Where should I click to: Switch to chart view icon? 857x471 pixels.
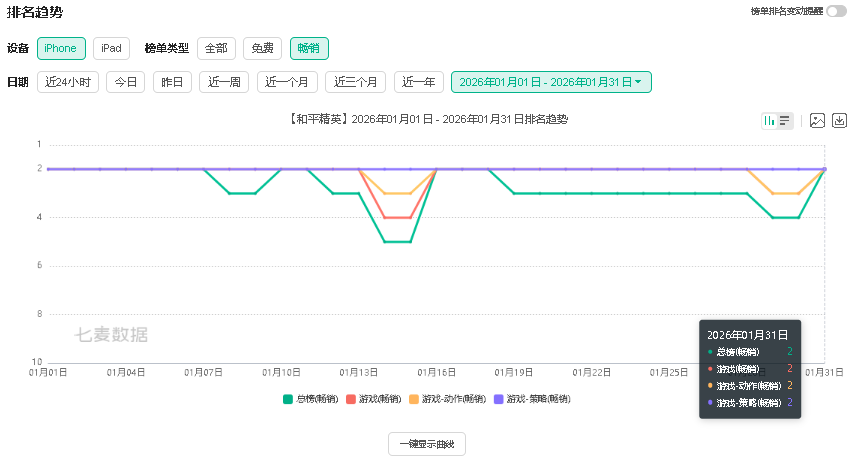770,121
